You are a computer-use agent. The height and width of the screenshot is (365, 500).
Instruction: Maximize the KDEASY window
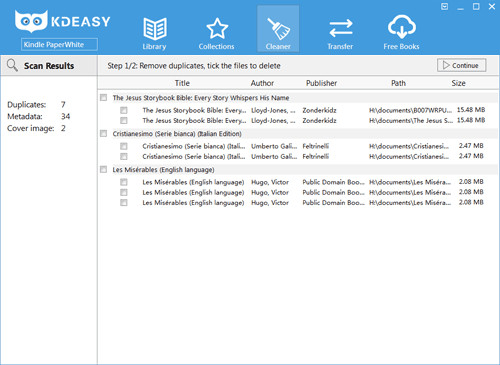(x=476, y=6)
